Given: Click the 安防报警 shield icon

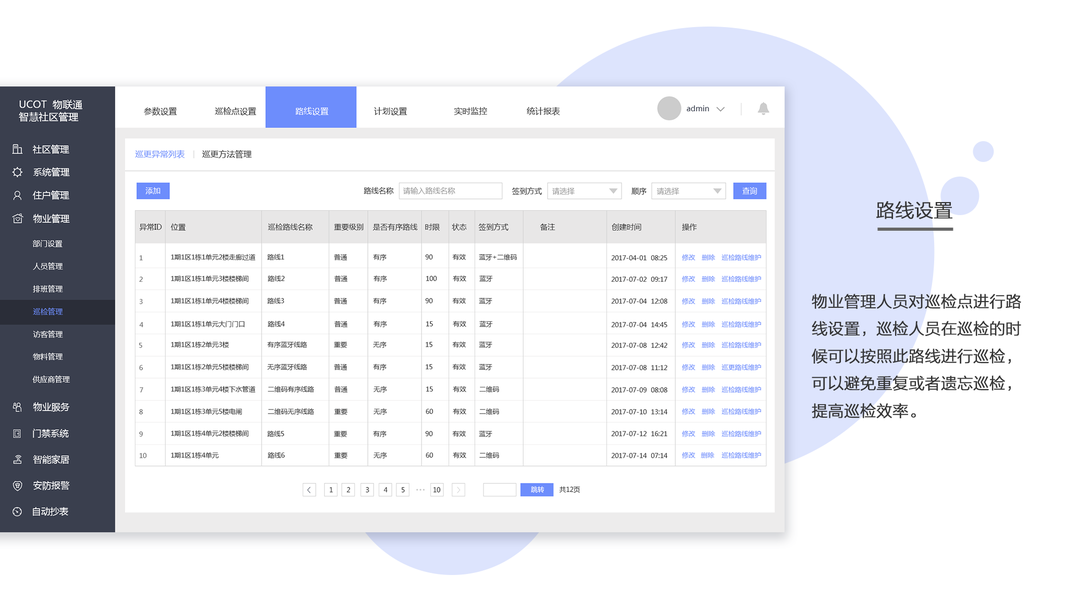Looking at the screenshot, I should tap(17, 486).
